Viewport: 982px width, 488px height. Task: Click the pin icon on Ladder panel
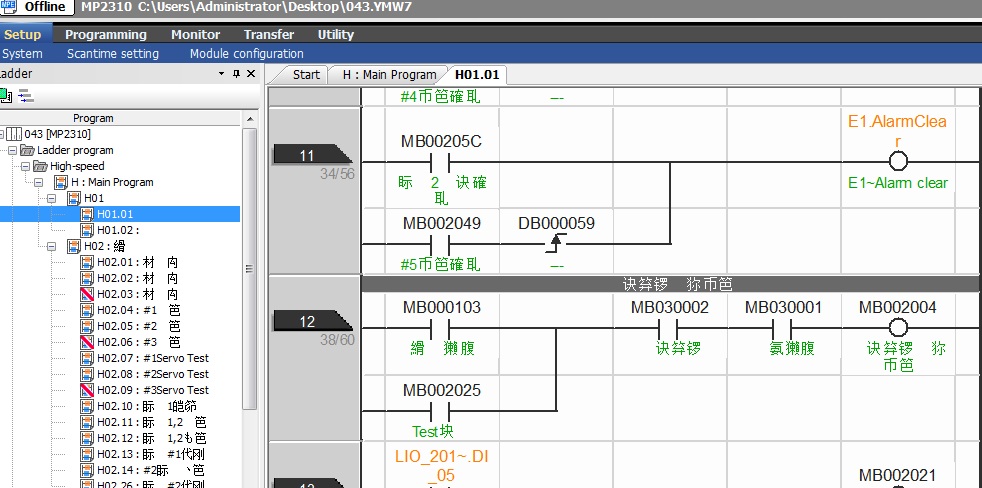click(x=236, y=74)
